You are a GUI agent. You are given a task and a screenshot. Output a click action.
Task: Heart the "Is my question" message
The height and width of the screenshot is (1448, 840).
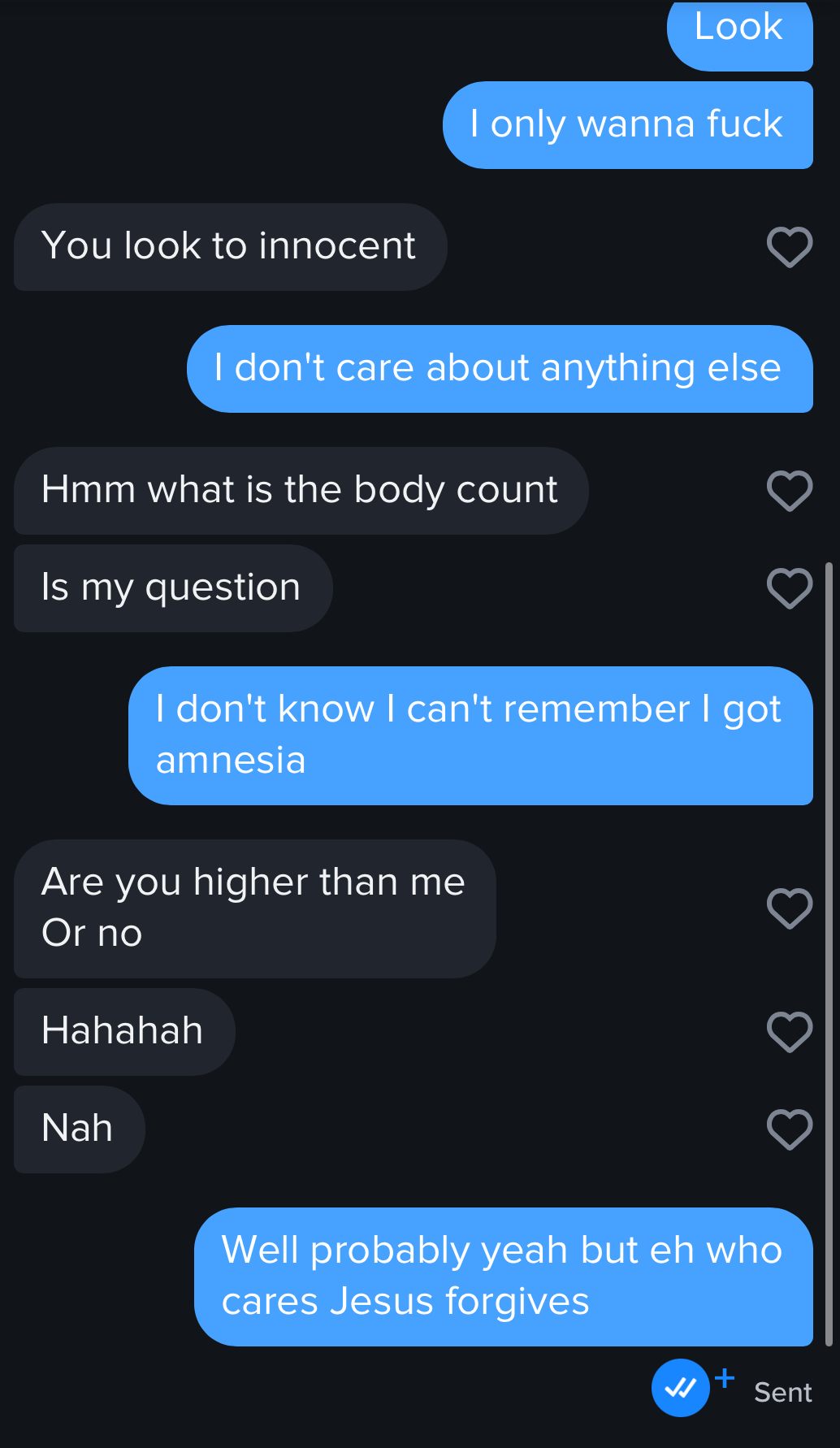point(790,588)
